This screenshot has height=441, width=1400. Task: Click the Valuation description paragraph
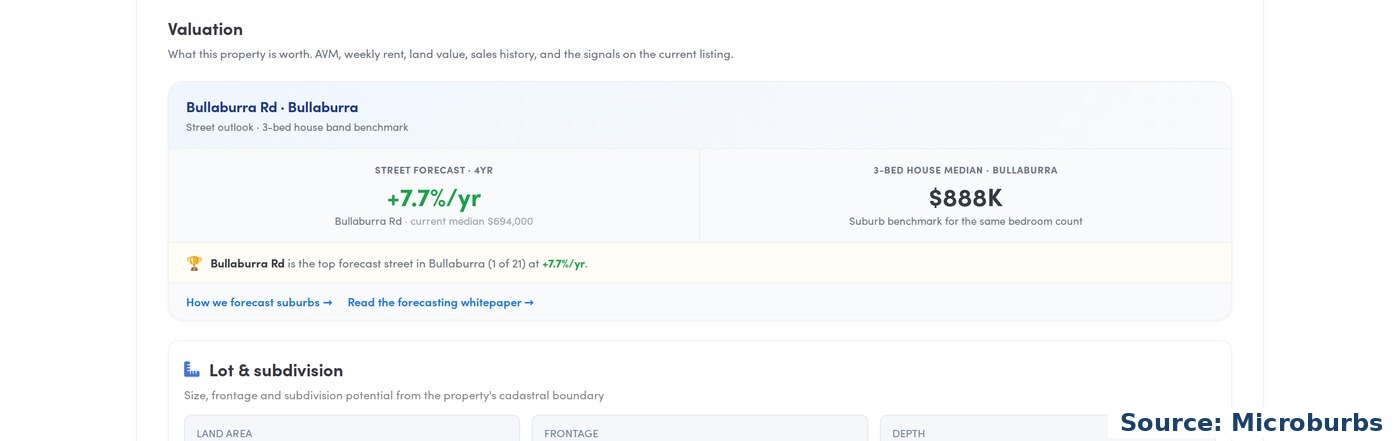click(450, 54)
